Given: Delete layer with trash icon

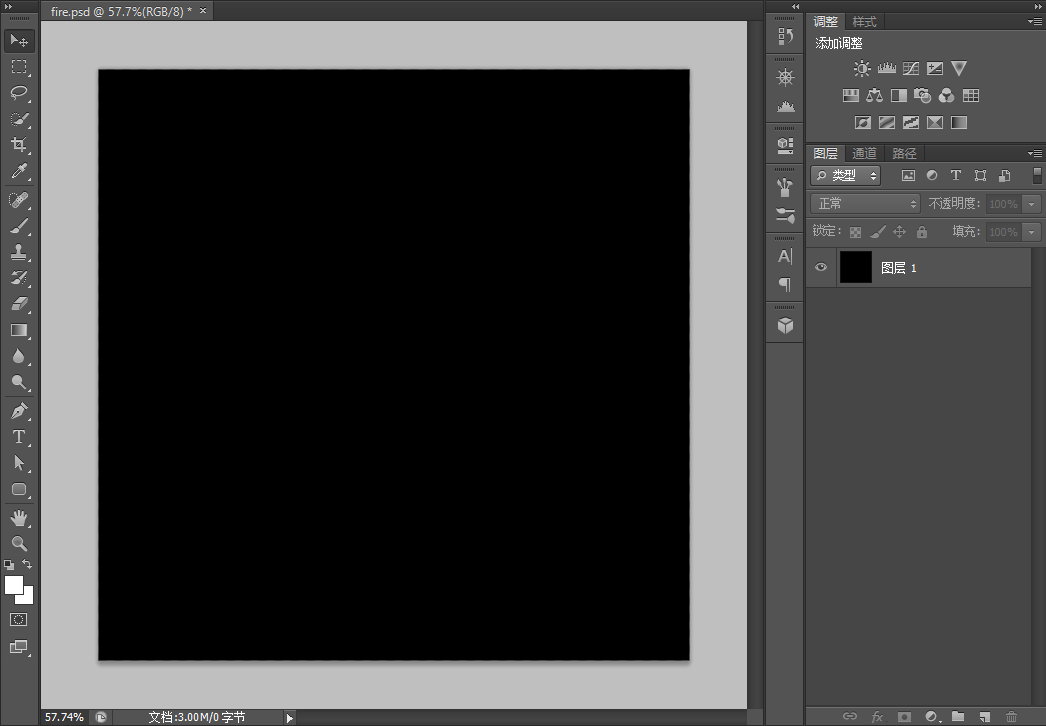Looking at the screenshot, I should coord(1011,717).
